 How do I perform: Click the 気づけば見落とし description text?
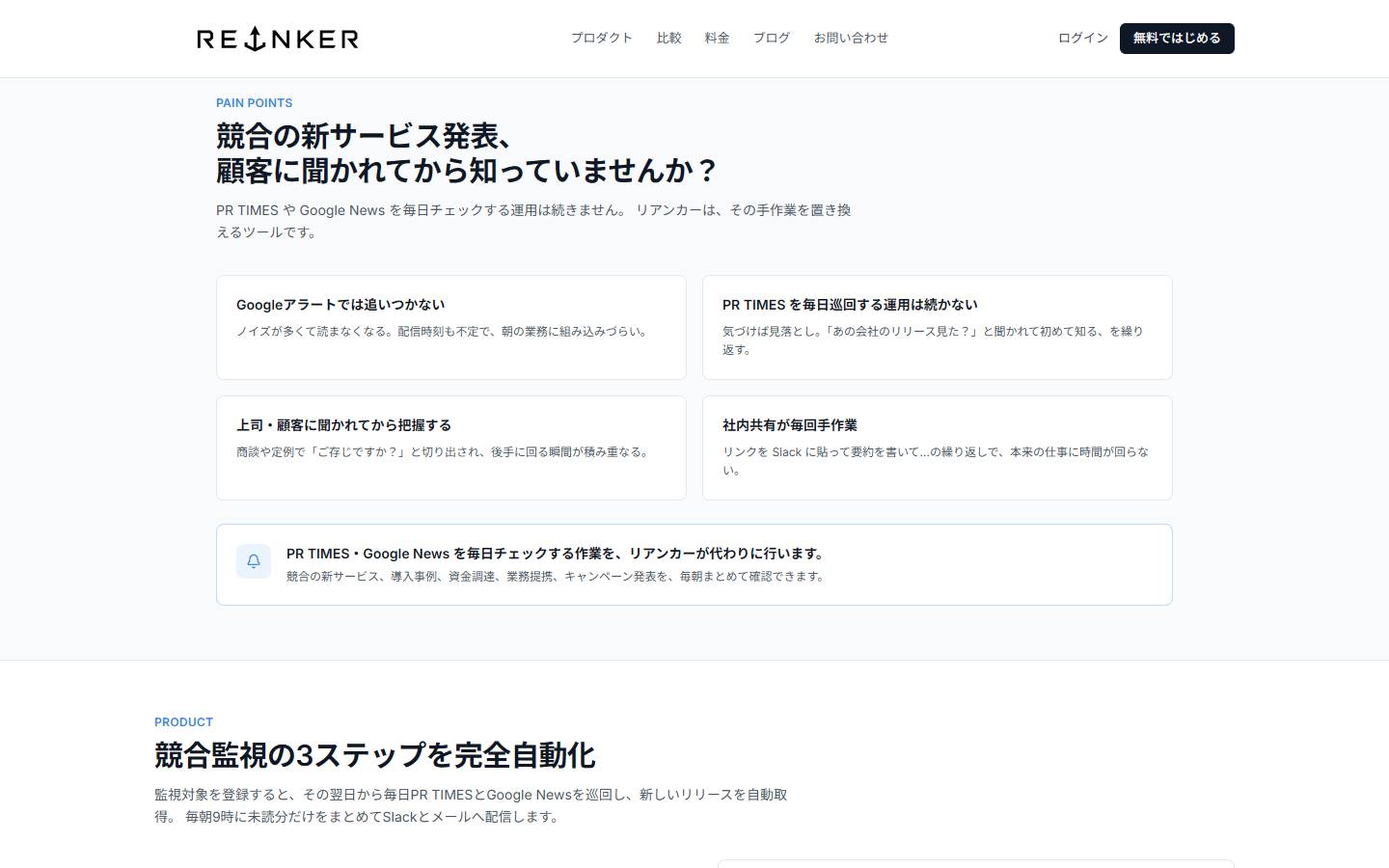pyautogui.click(x=933, y=340)
